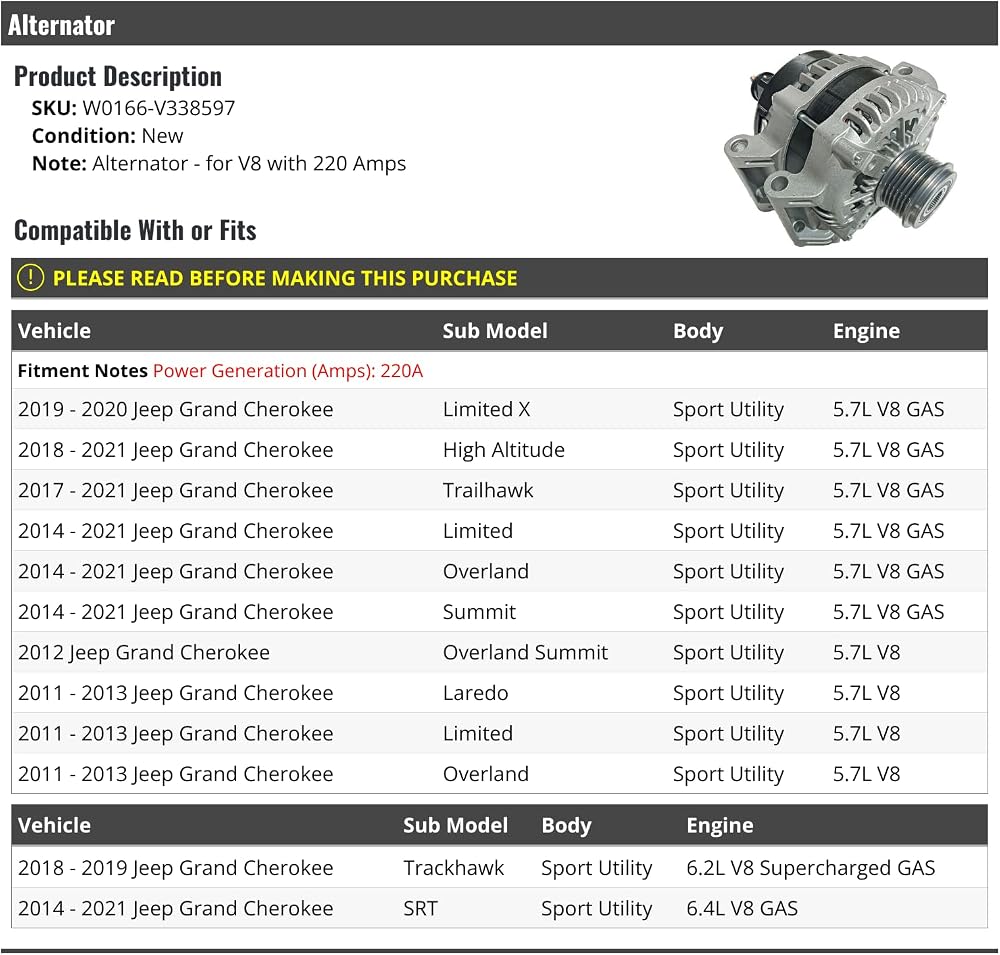Select the High Altitude sub model row

click(x=499, y=450)
